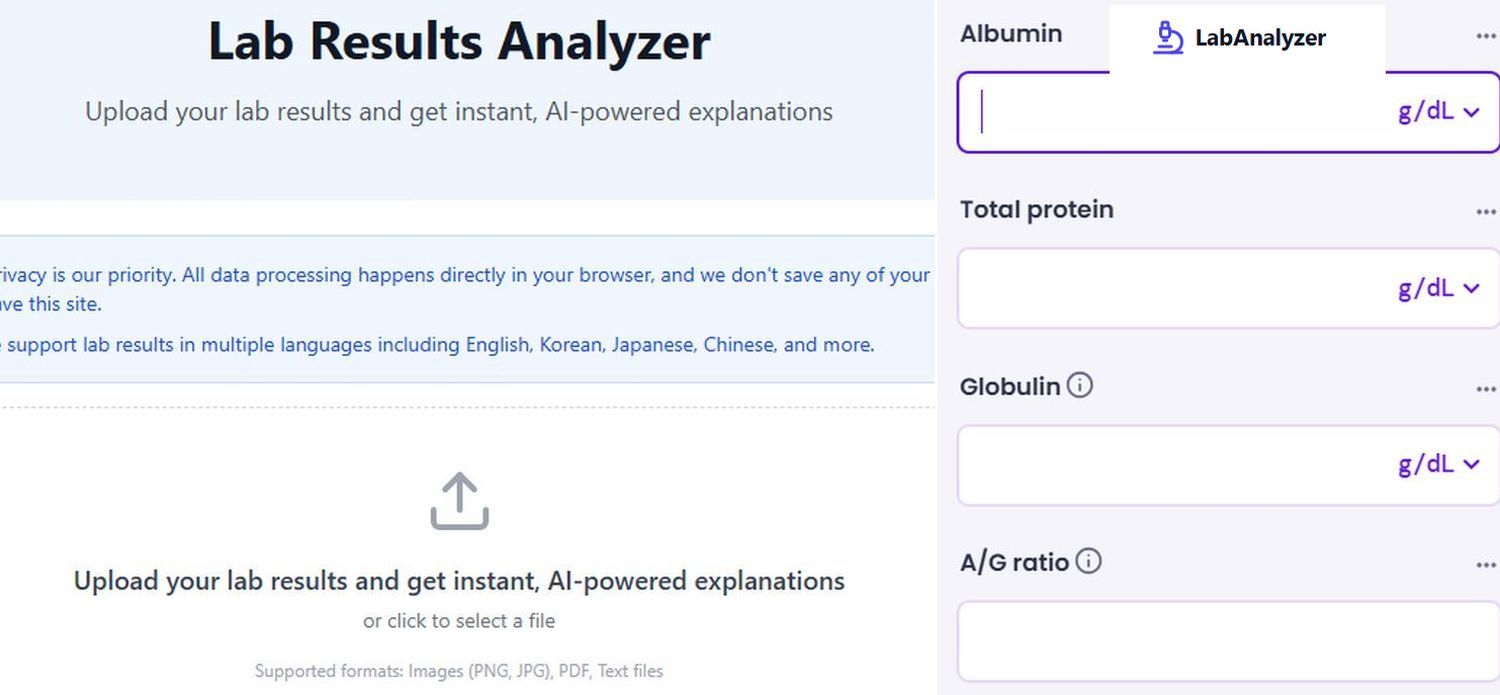Expand the Albumin g/dL unit dropdown
The height and width of the screenshot is (695, 1500).
tap(1439, 112)
